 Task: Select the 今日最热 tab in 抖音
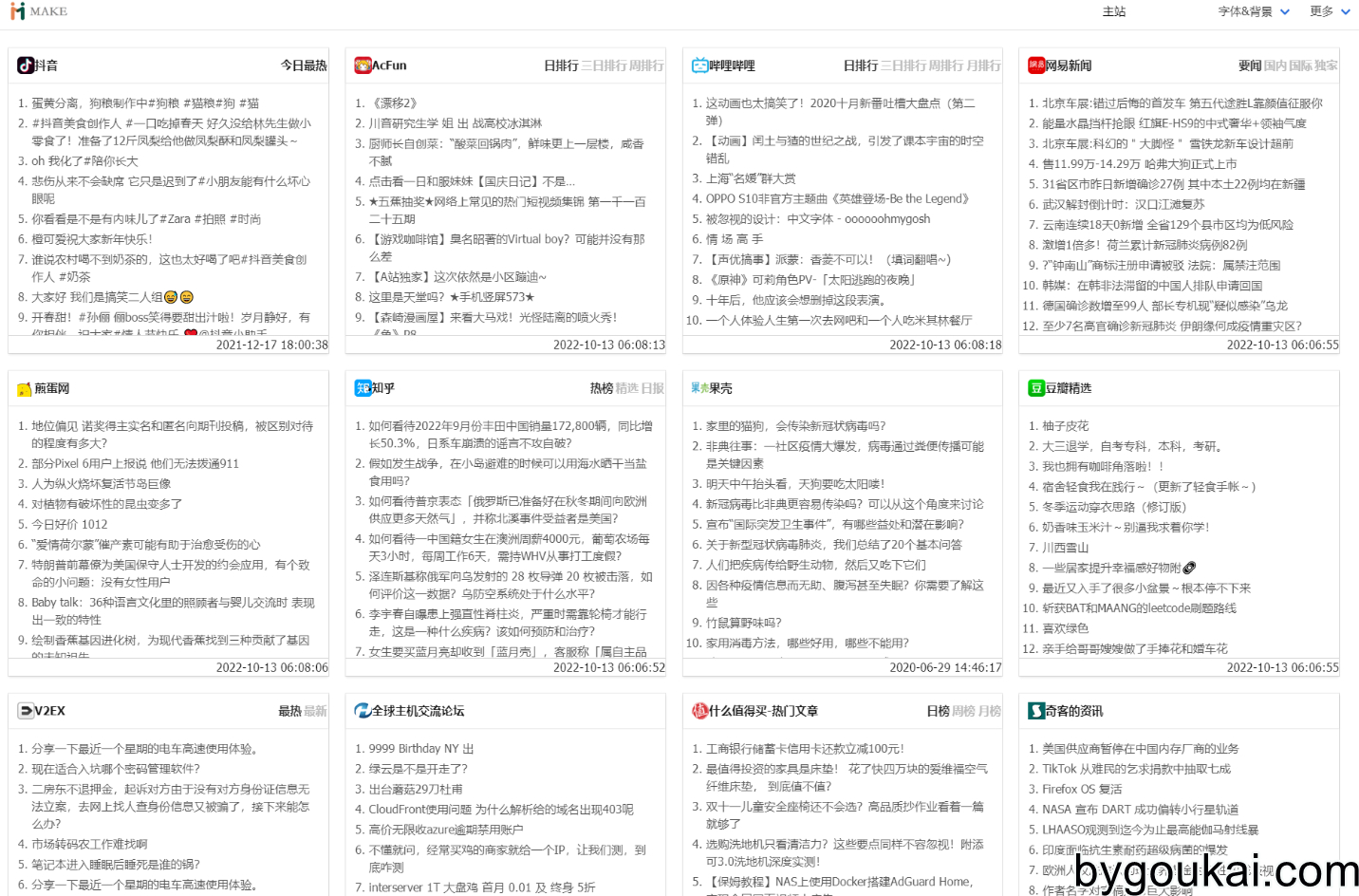(x=304, y=65)
